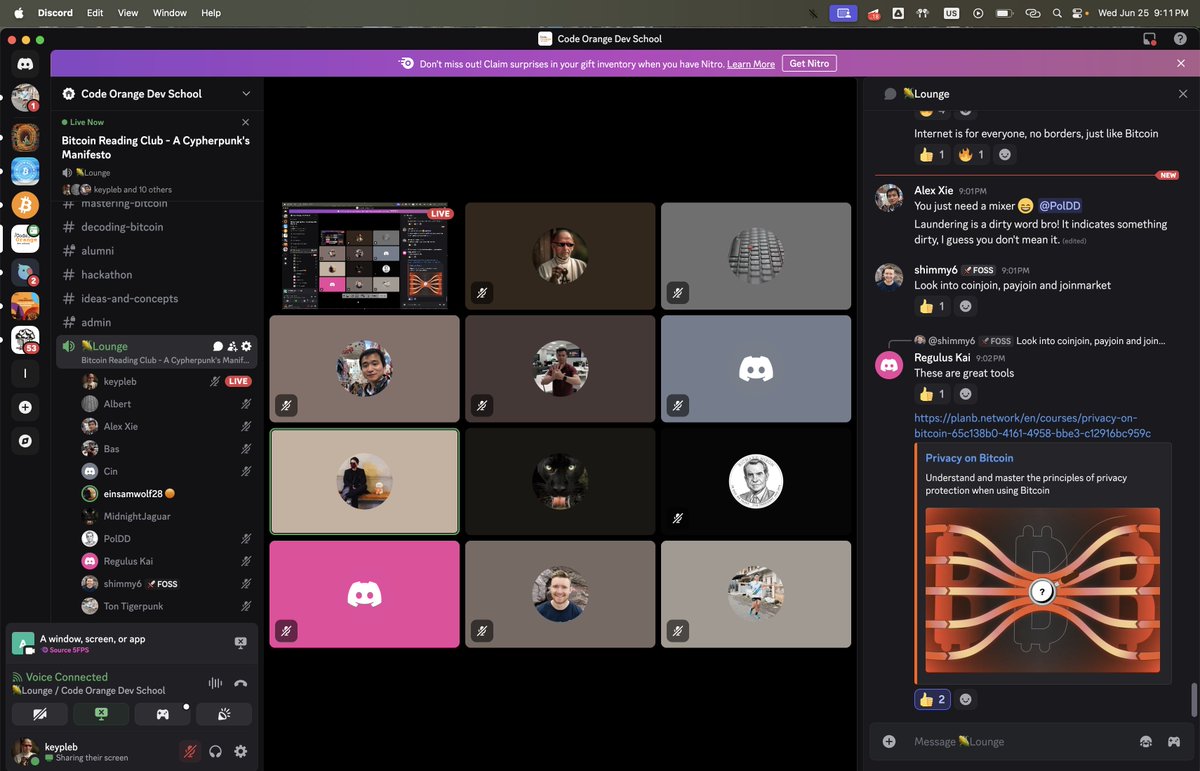Click the LIVE screen share tile
Viewport: 1200px width, 771px height.
coord(365,256)
